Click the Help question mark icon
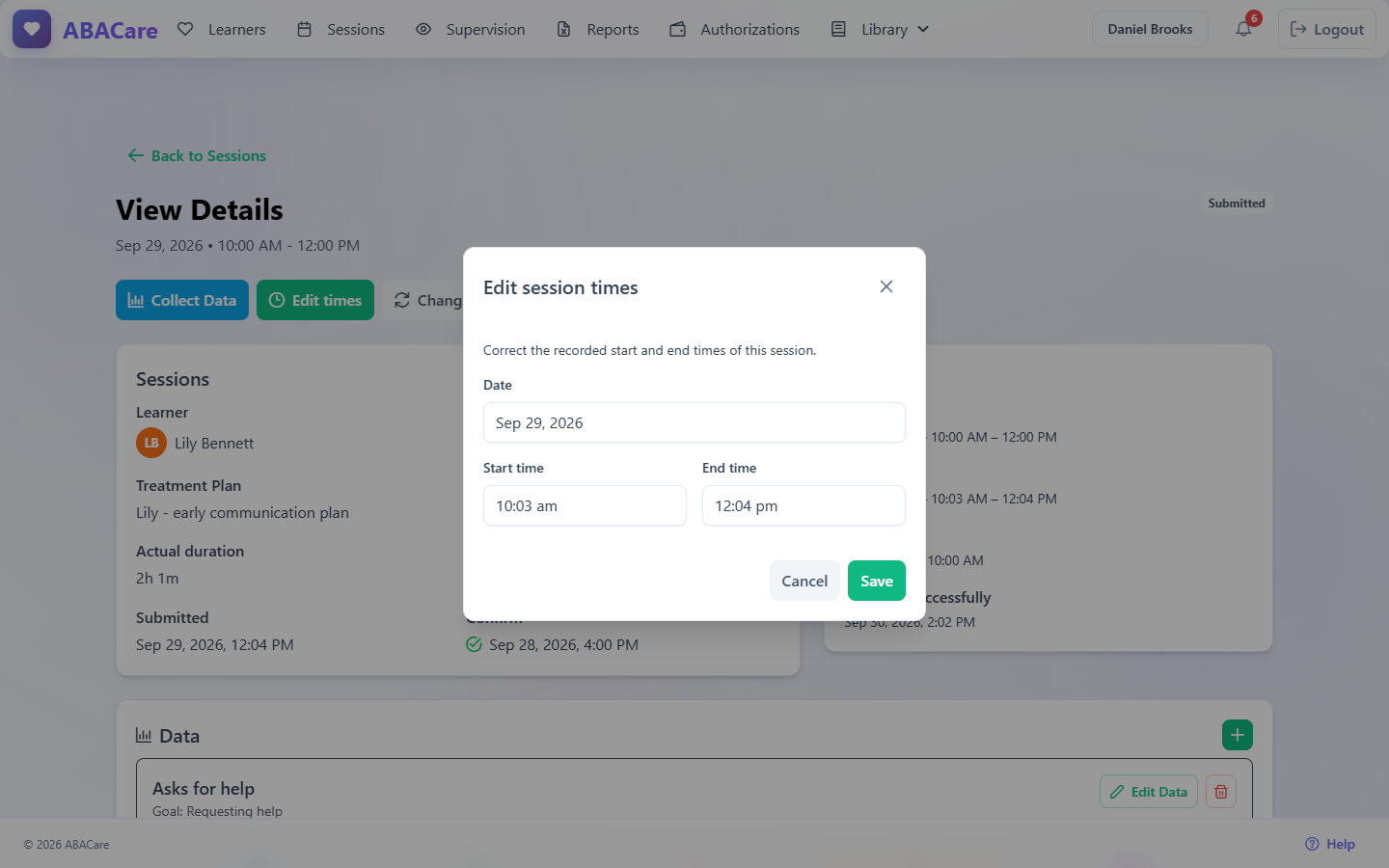 pyautogui.click(x=1312, y=844)
